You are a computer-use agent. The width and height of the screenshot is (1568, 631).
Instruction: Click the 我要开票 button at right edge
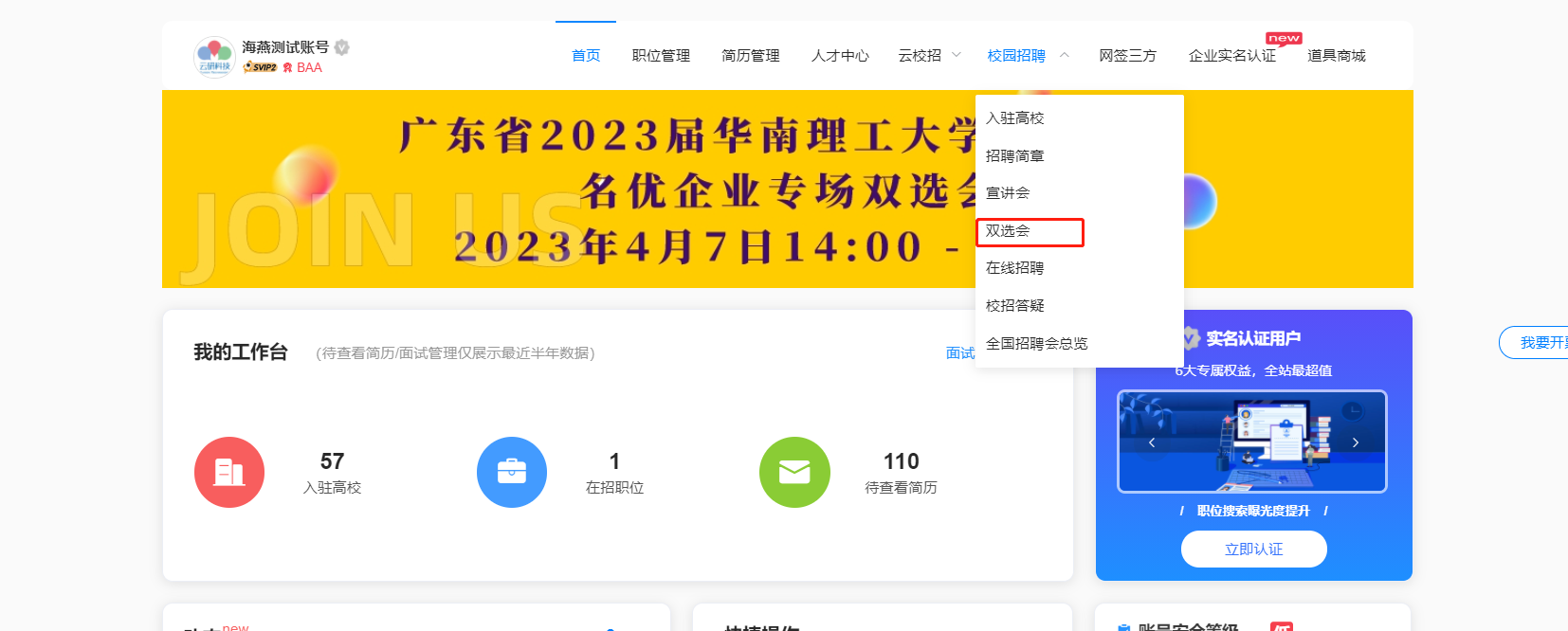pos(1534,343)
